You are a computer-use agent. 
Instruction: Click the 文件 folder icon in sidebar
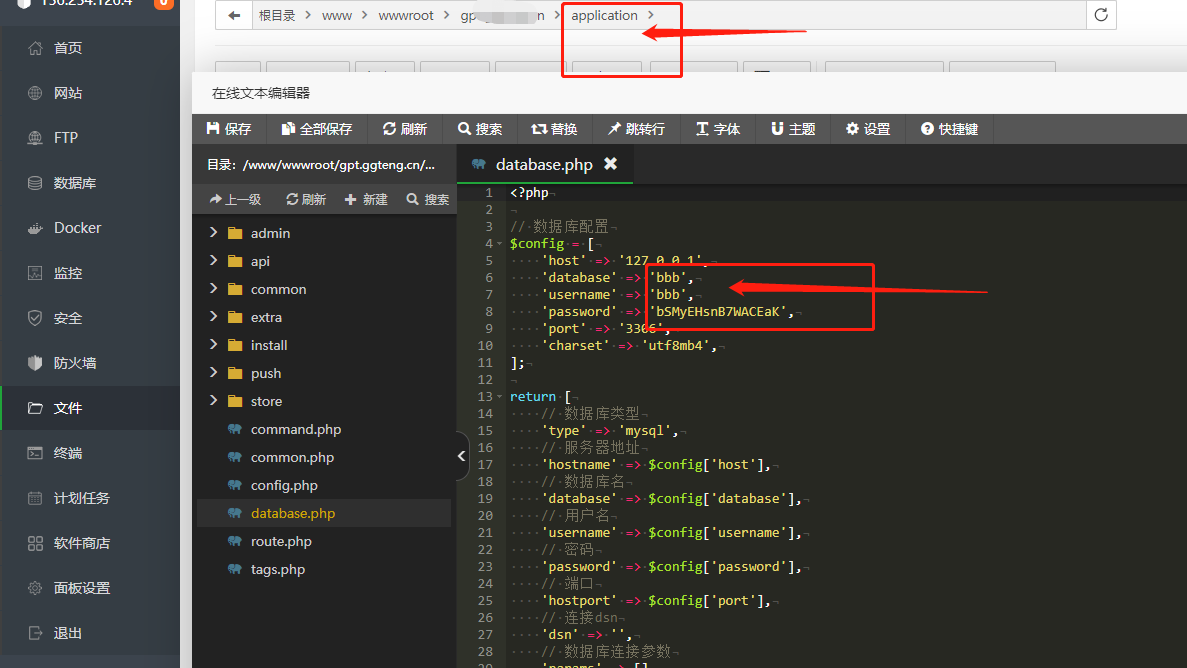[x=35, y=408]
